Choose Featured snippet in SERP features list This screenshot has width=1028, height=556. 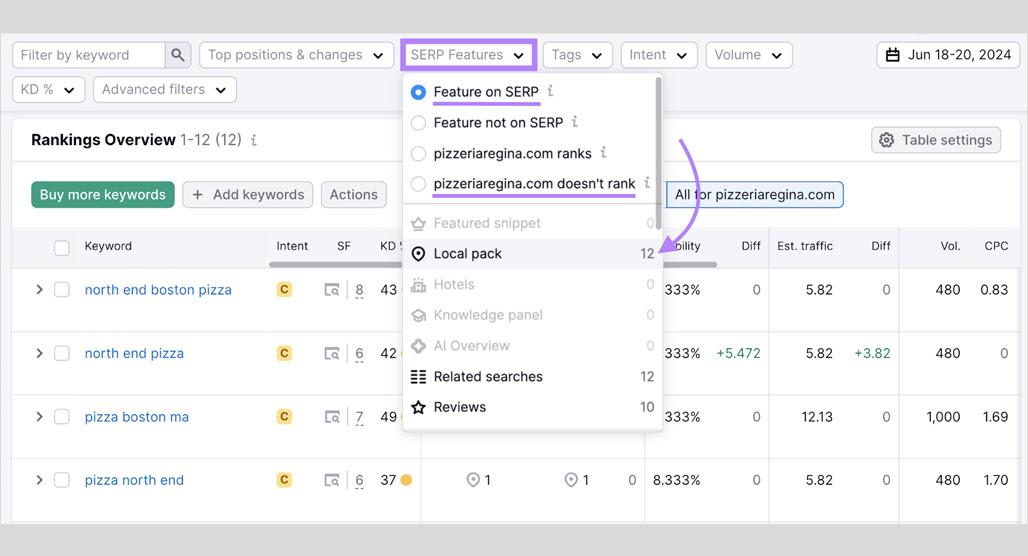pos(532,224)
